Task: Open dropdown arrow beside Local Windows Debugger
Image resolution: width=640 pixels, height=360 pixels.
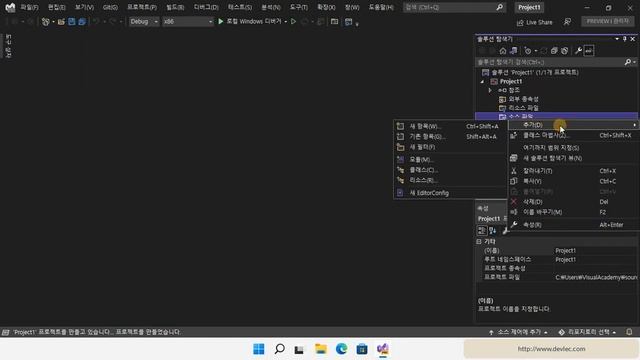Action: [285, 22]
